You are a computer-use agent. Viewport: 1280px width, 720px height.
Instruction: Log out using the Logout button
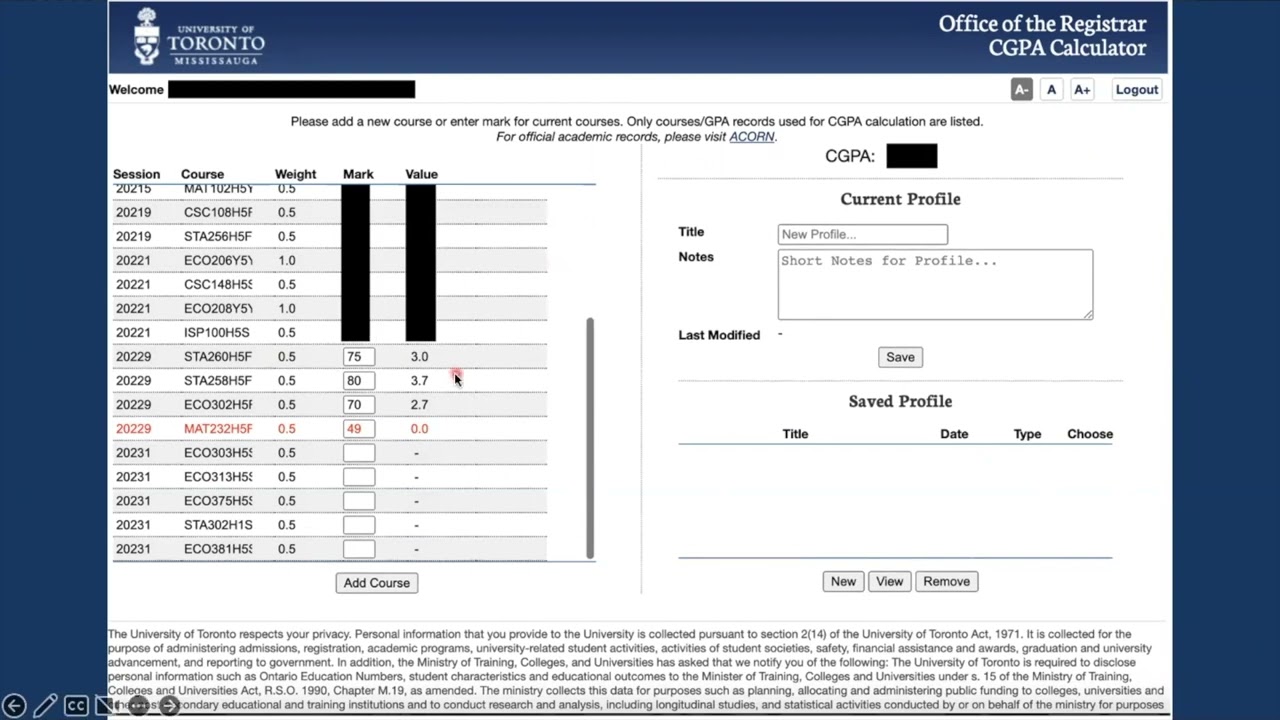pos(1137,90)
